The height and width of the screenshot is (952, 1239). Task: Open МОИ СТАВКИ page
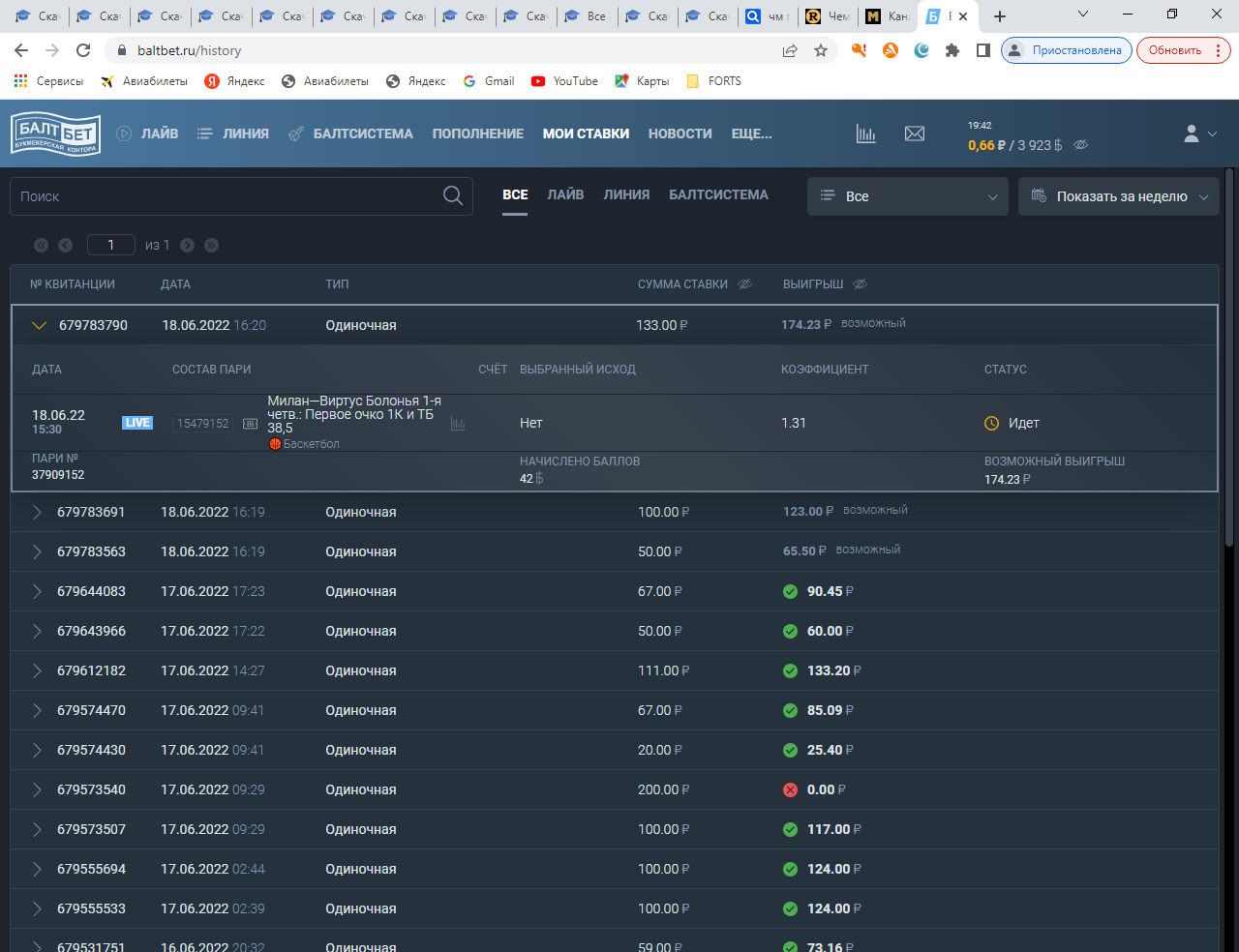(x=586, y=134)
